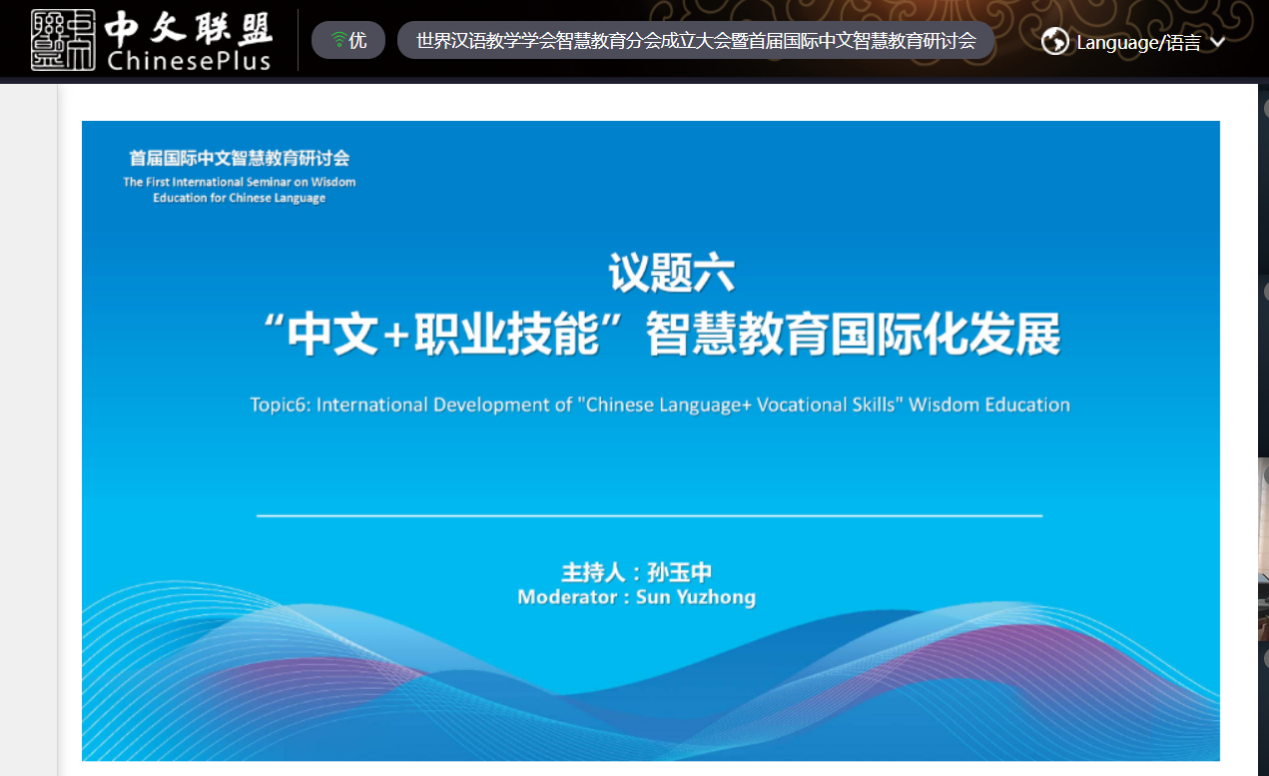1269x776 pixels.
Task: Expand the Language/语言 dropdown chevron
Action: coord(1217,42)
